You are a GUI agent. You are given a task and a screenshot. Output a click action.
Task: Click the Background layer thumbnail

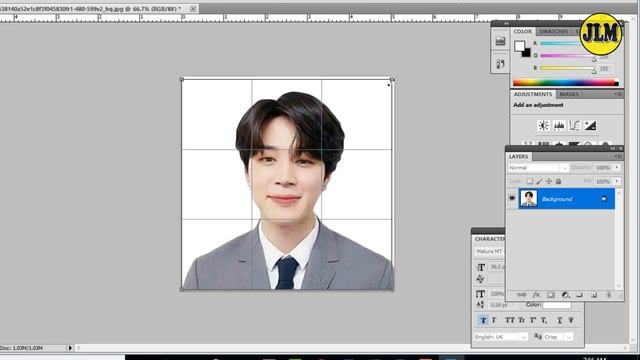tap(529, 198)
